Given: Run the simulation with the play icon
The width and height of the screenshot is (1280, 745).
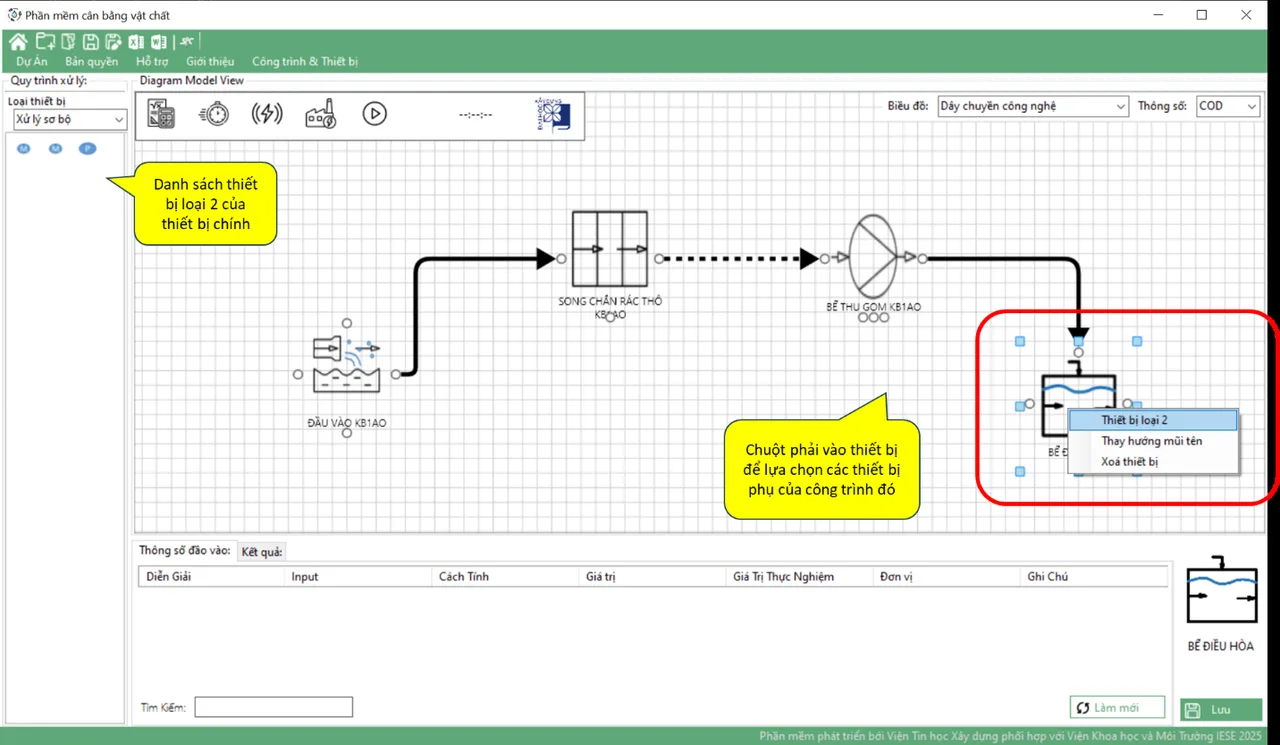Looking at the screenshot, I should pos(374,114).
